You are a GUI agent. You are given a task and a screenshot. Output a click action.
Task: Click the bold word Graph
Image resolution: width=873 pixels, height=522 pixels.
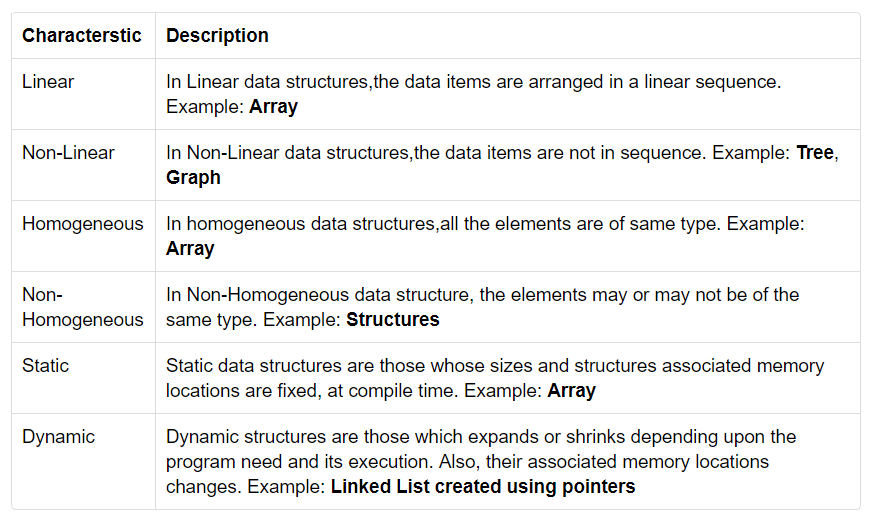(x=193, y=177)
